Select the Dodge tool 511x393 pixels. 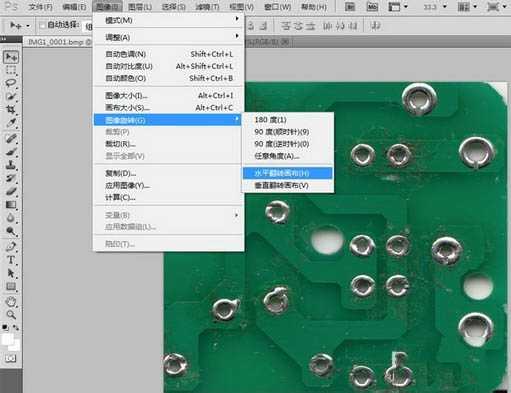pos(11,231)
